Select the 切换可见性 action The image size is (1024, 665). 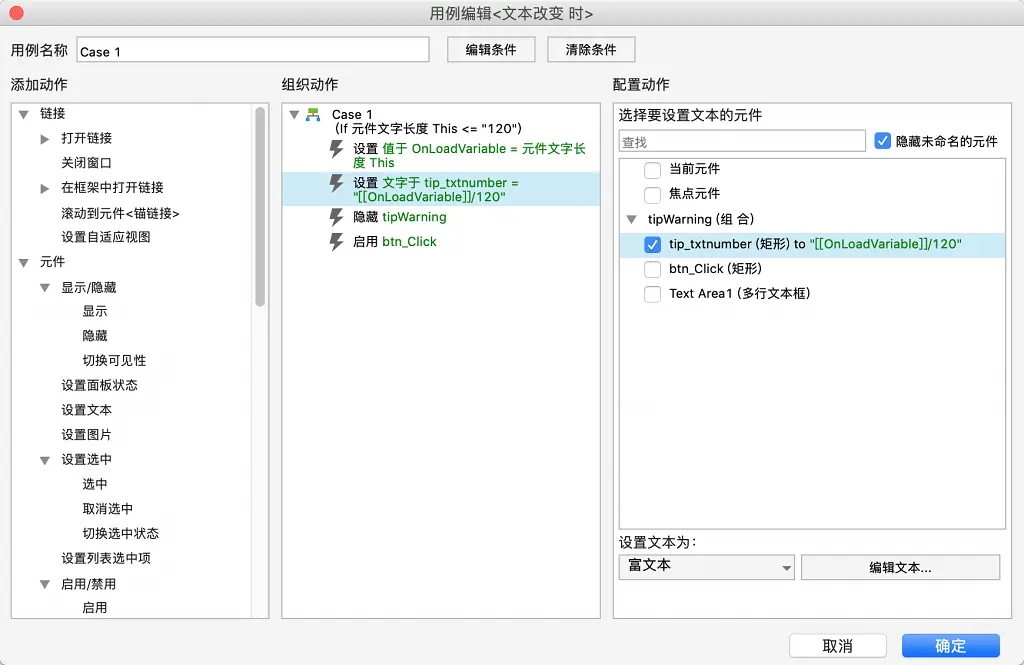coord(114,360)
